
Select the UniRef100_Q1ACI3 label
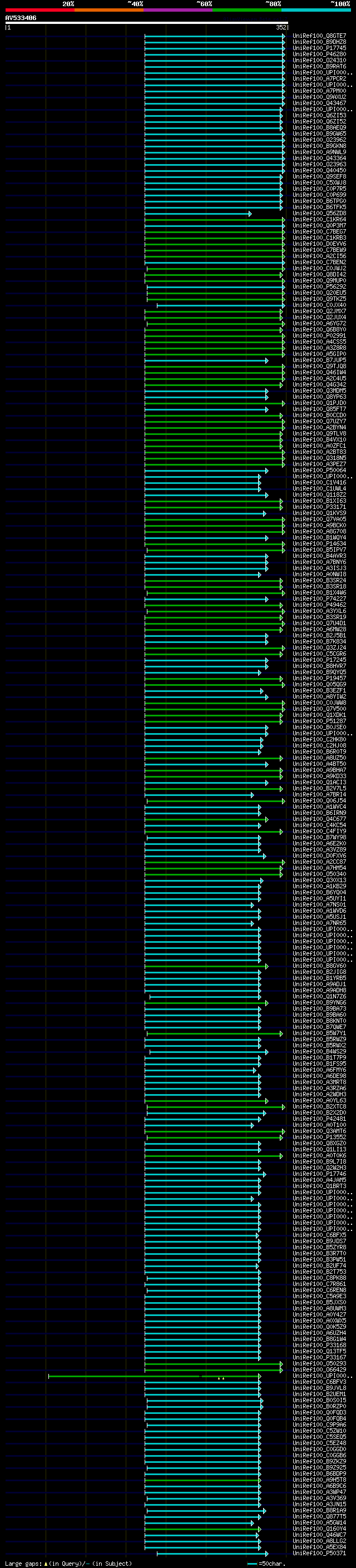click(319, 783)
